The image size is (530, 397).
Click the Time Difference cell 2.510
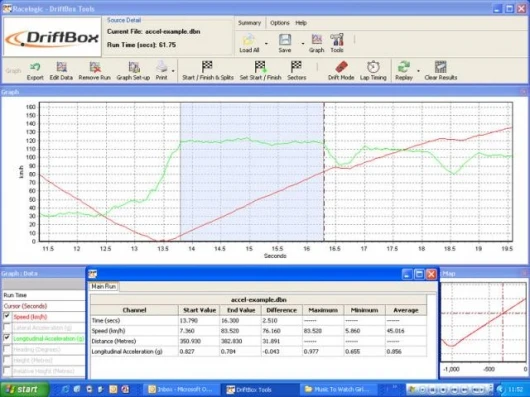coord(282,320)
